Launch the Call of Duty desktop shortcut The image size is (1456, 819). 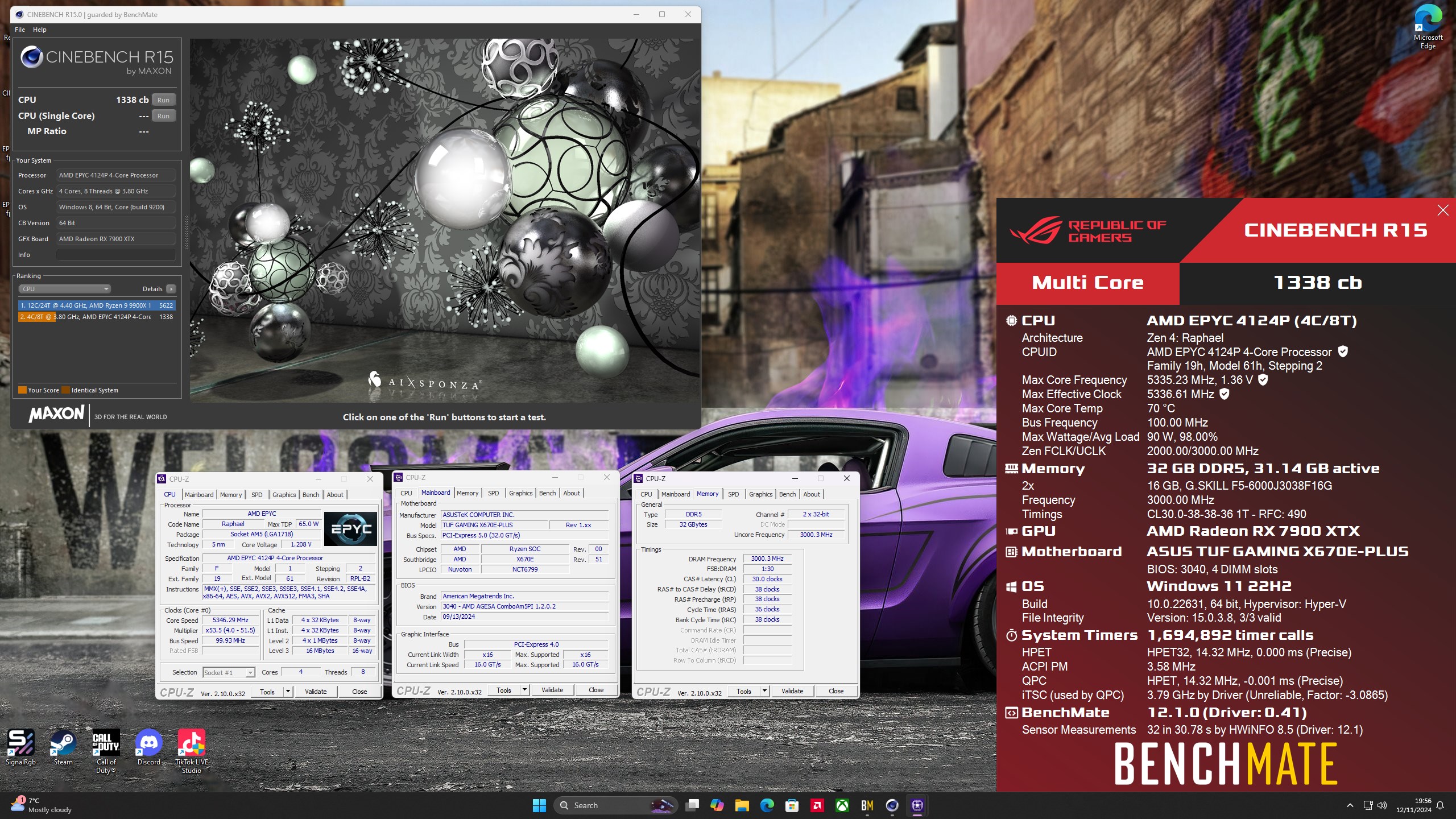pyautogui.click(x=106, y=751)
